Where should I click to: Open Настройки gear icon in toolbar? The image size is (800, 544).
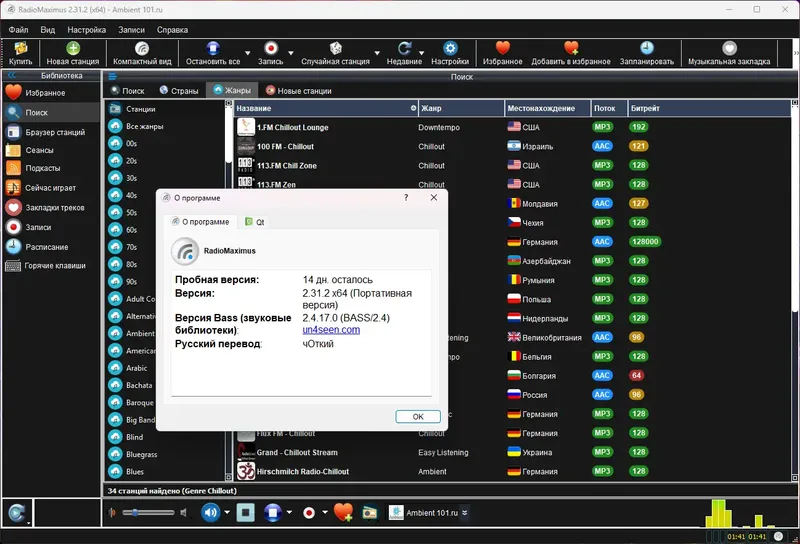[x=450, y=48]
